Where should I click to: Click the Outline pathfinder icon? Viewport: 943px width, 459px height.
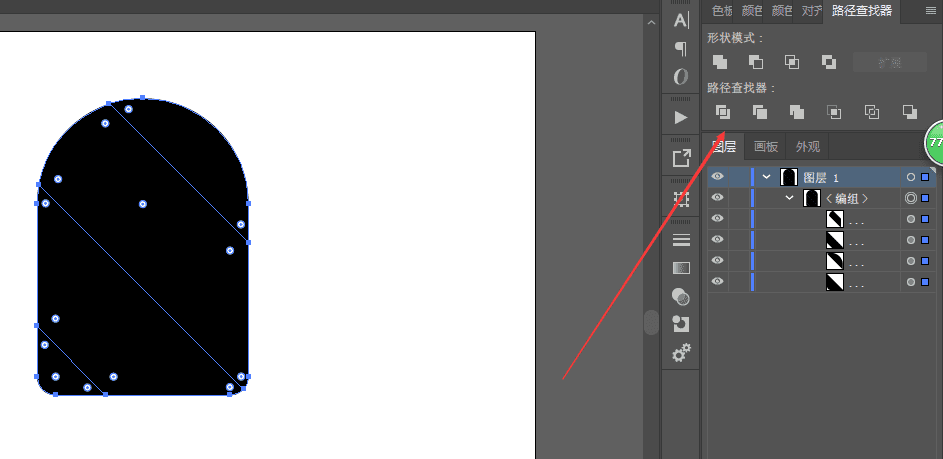[871, 112]
